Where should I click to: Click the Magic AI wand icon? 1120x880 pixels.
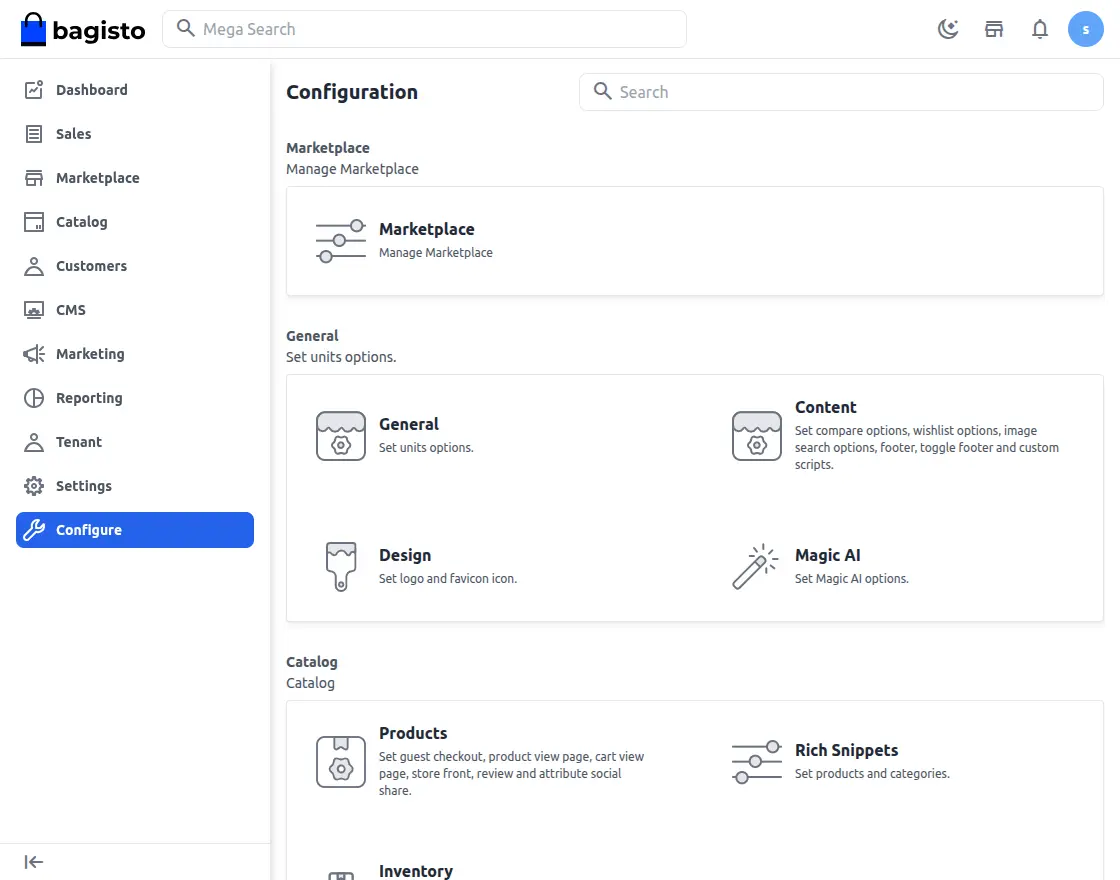tap(754, 566)
